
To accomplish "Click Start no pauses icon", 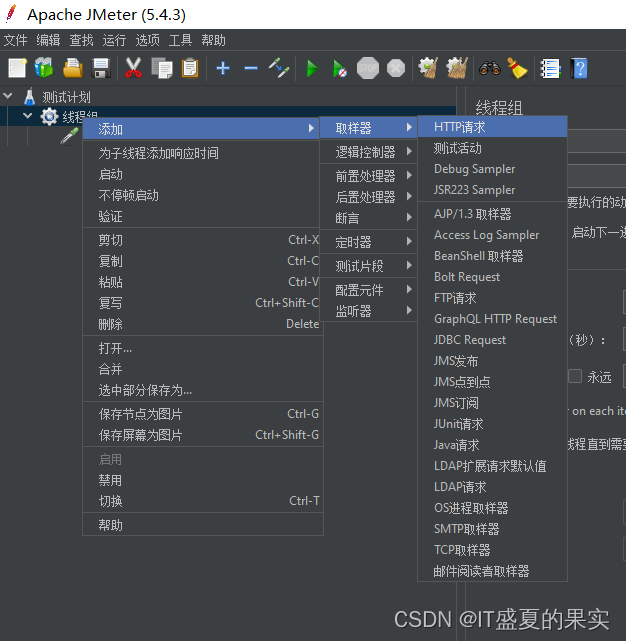I will pos(340,68).
